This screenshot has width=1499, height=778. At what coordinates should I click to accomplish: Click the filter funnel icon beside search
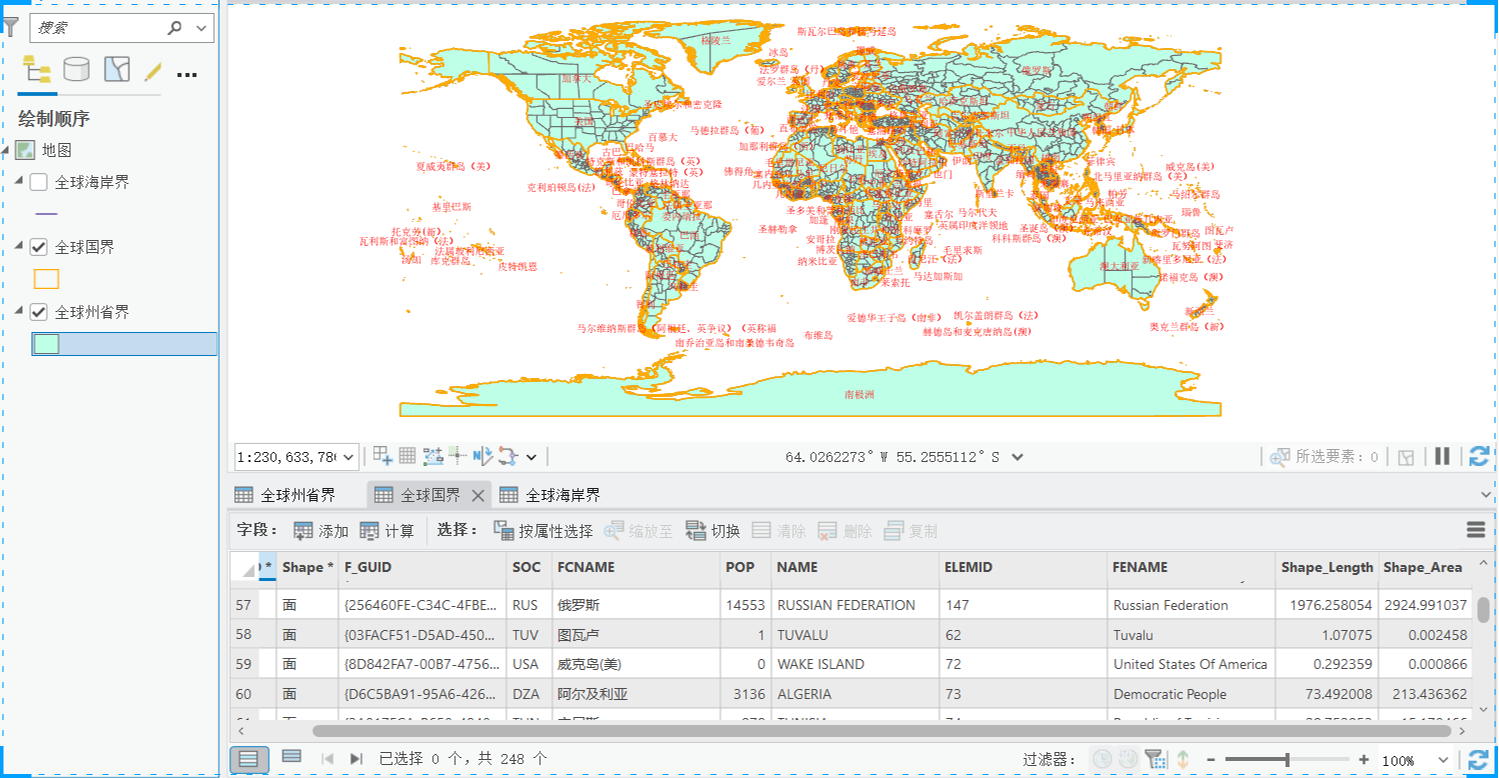point(10,27)
